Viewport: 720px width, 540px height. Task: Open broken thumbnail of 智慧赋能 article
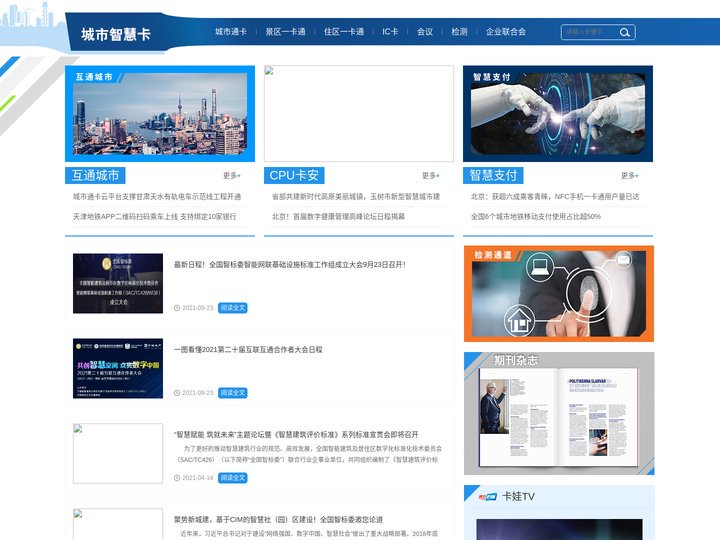[x=118, y=453]
